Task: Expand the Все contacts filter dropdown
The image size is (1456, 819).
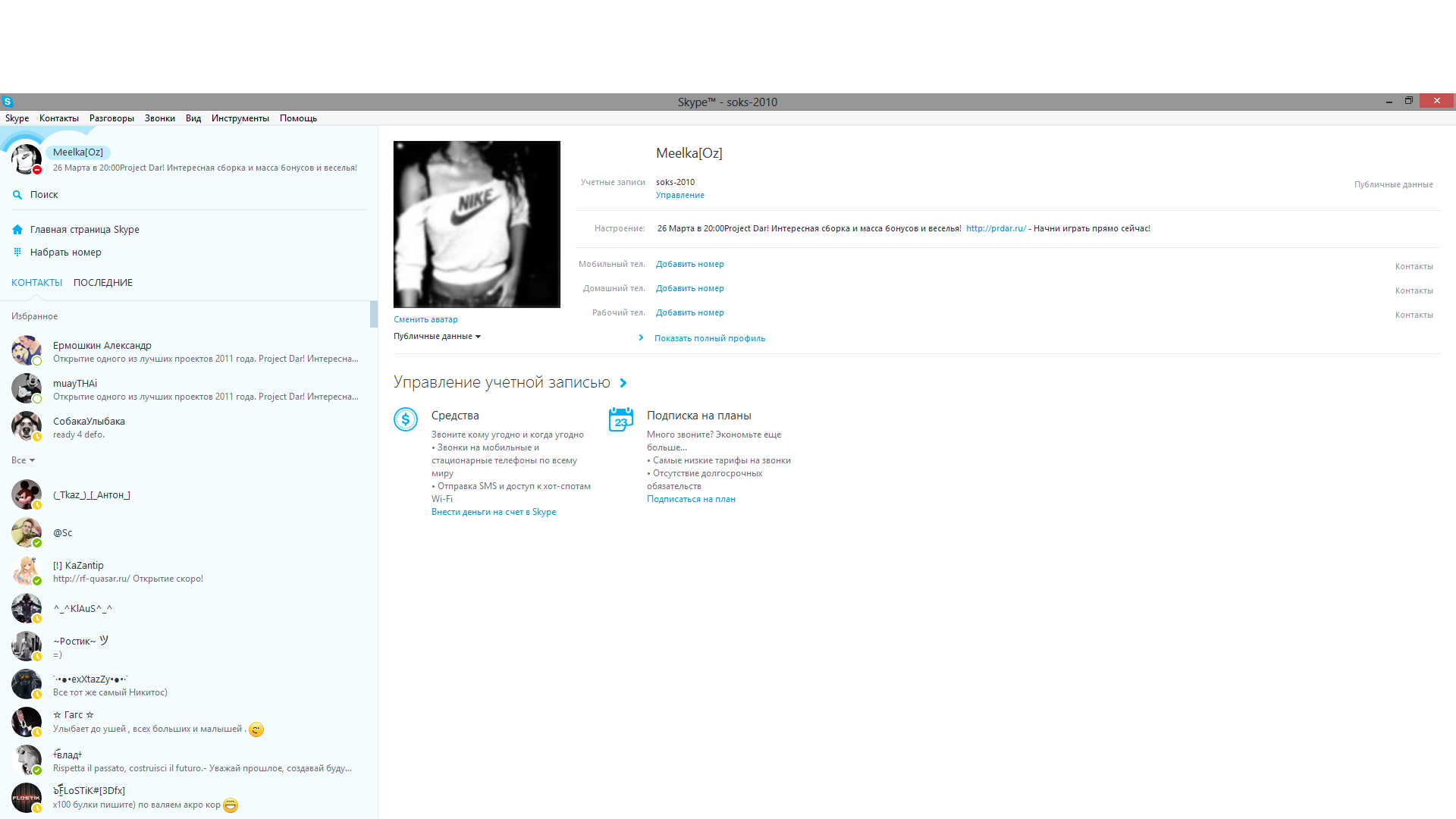Action: tap(23, 460)
